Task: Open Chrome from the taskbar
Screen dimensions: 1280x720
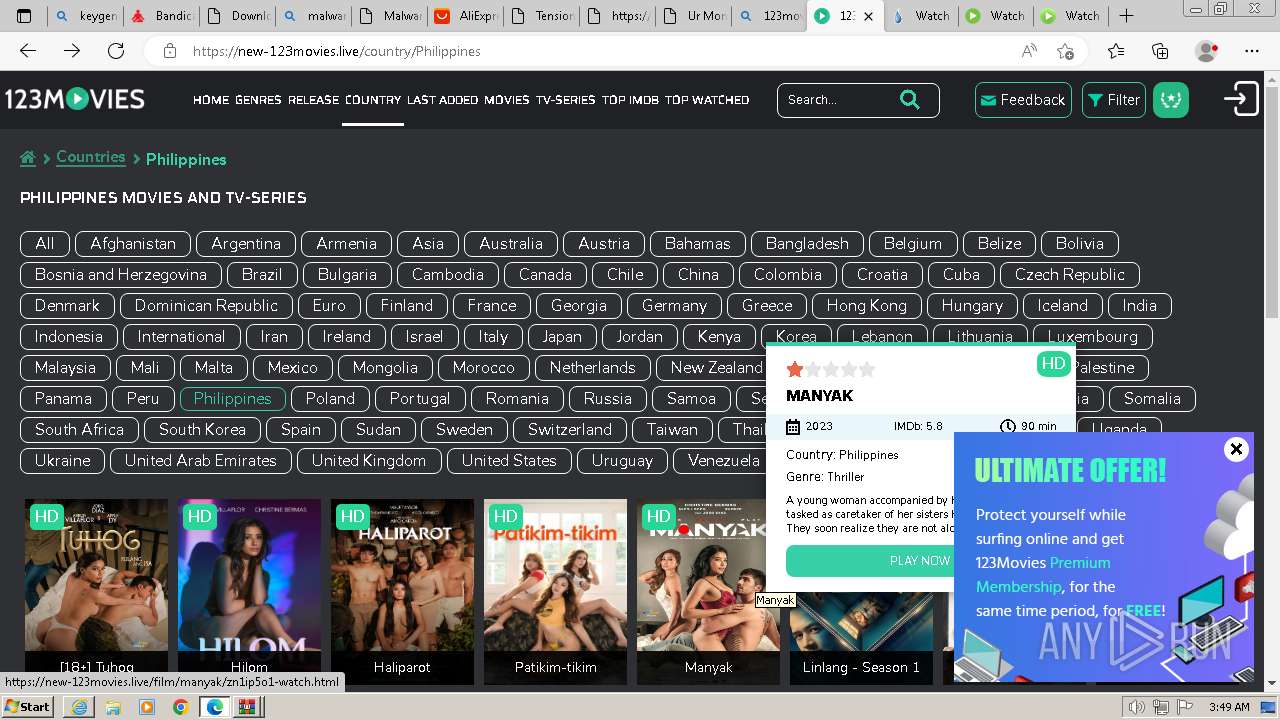Action: 180,707
